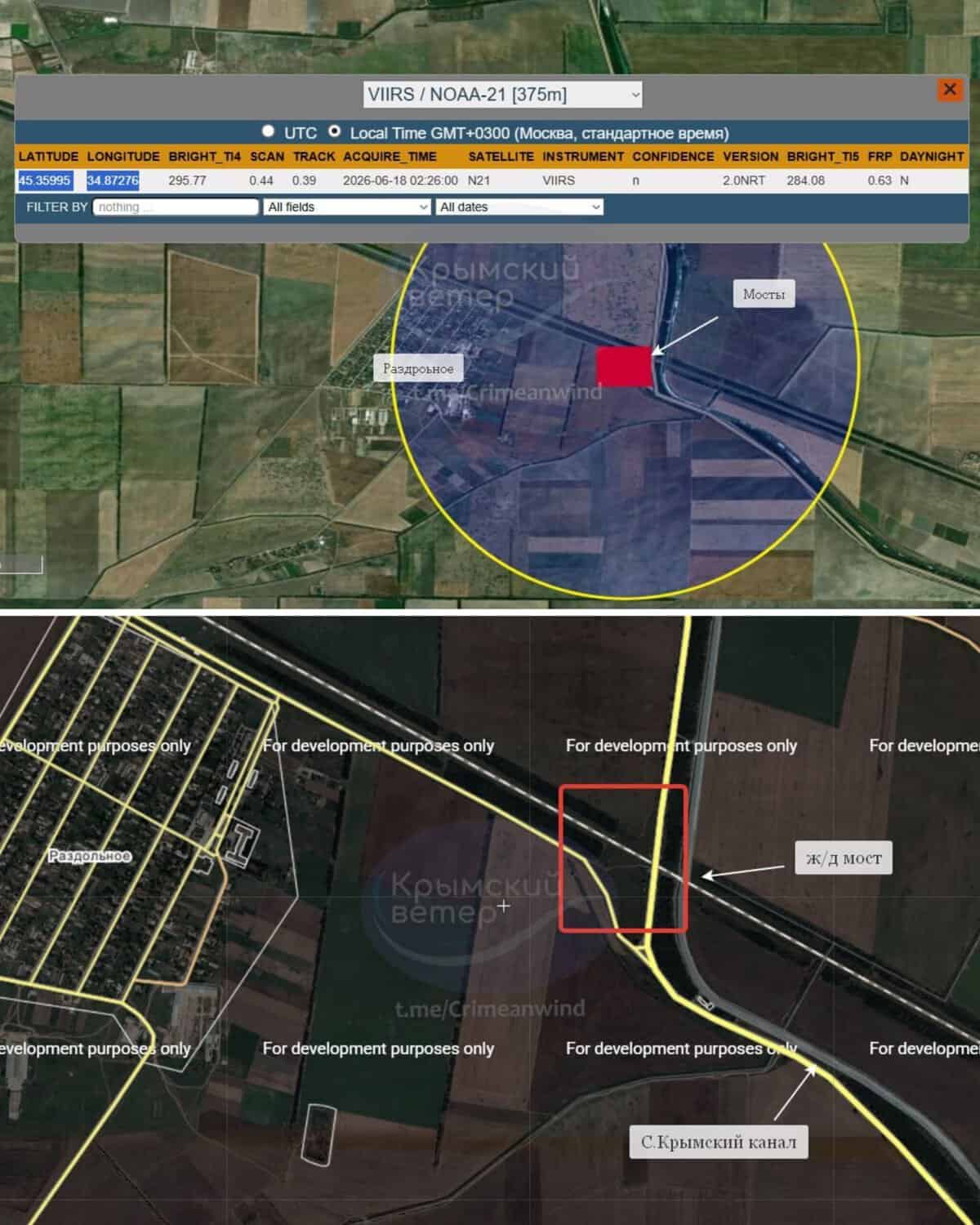
Task: Select the Local Time GMT+0300 radio button
Action: (x=334, y=131)
